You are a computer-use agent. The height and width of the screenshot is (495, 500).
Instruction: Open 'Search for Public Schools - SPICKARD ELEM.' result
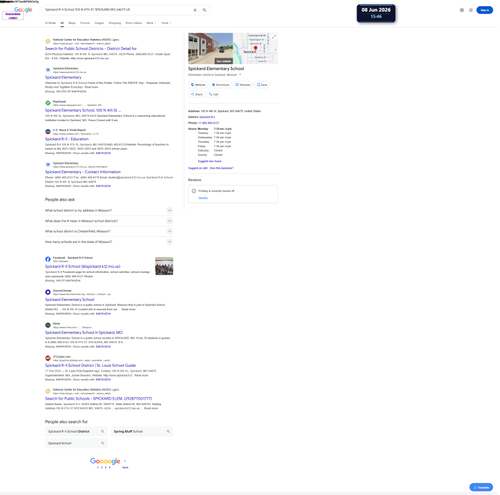click(x=98, y=399)
